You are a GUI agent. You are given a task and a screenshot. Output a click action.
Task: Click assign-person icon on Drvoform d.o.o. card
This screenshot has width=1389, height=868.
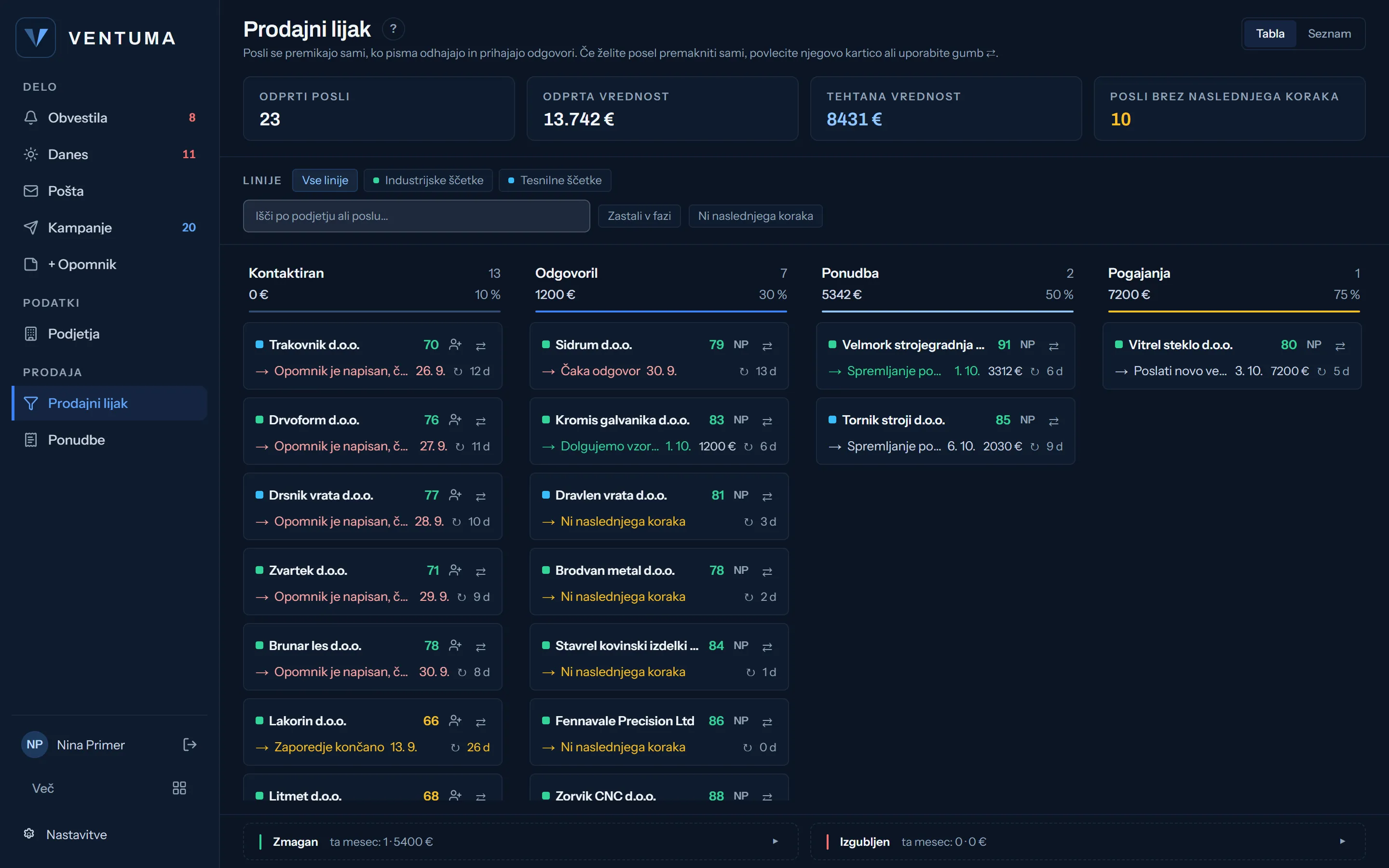(x=455, y=420)
